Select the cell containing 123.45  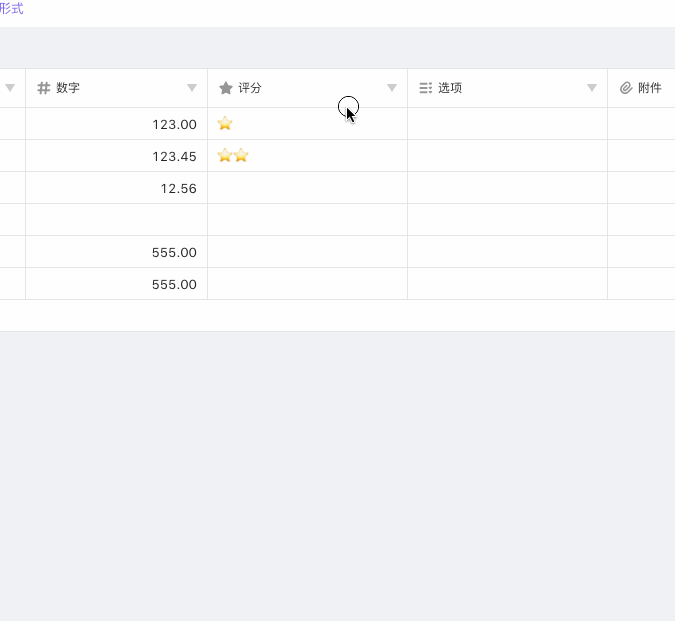click(116, 156)
